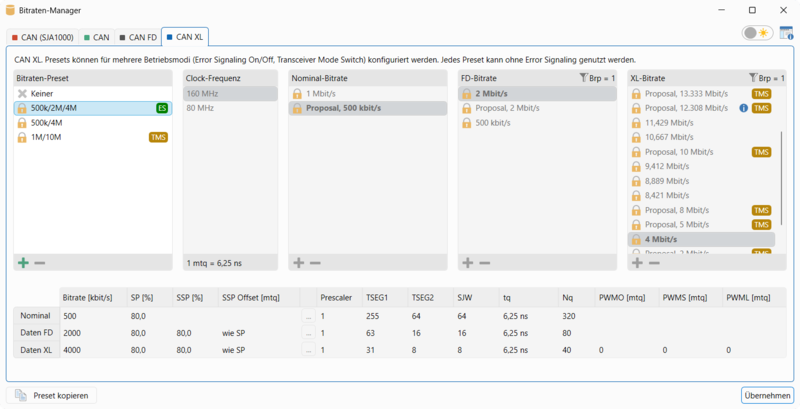Screen dimensions: 800x409
Task: Click TMS badge on Proposal, 8 Mbit/s row
Action: click(761, 210)
